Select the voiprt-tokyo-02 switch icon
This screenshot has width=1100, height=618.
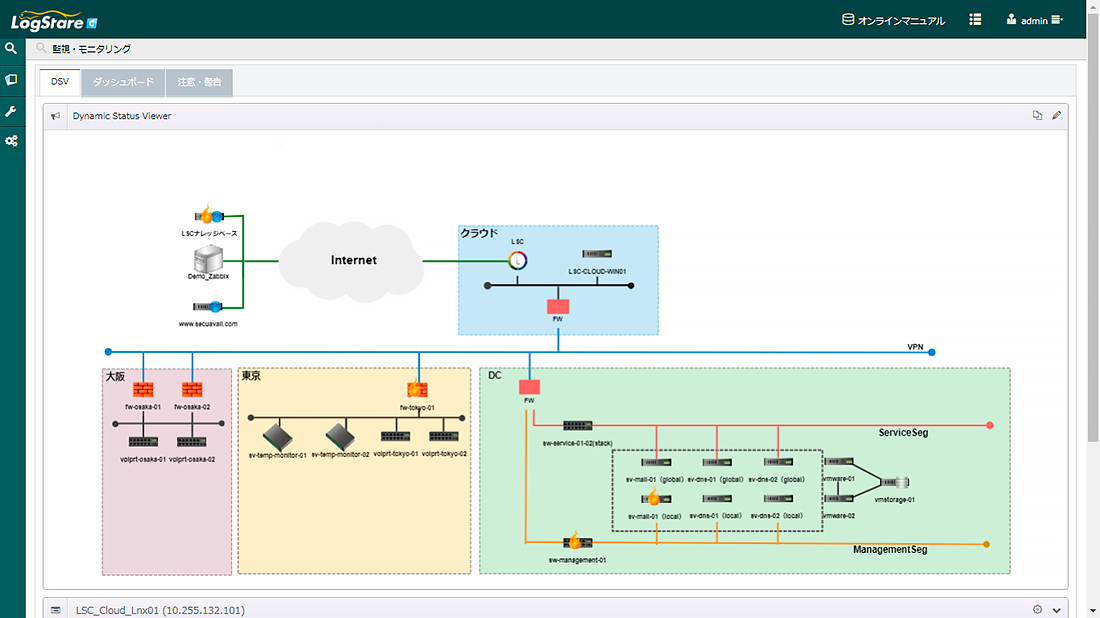coord(444,436)
